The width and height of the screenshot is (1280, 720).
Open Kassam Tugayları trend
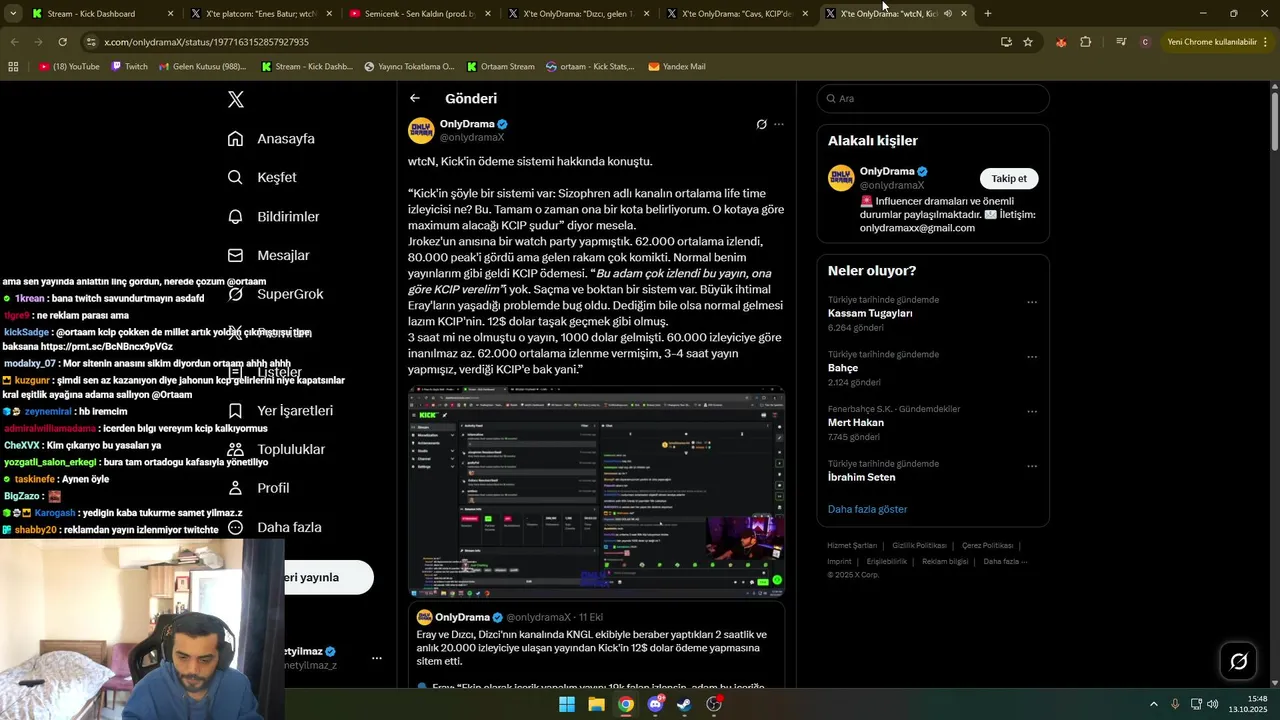click(x=870, y=313)
